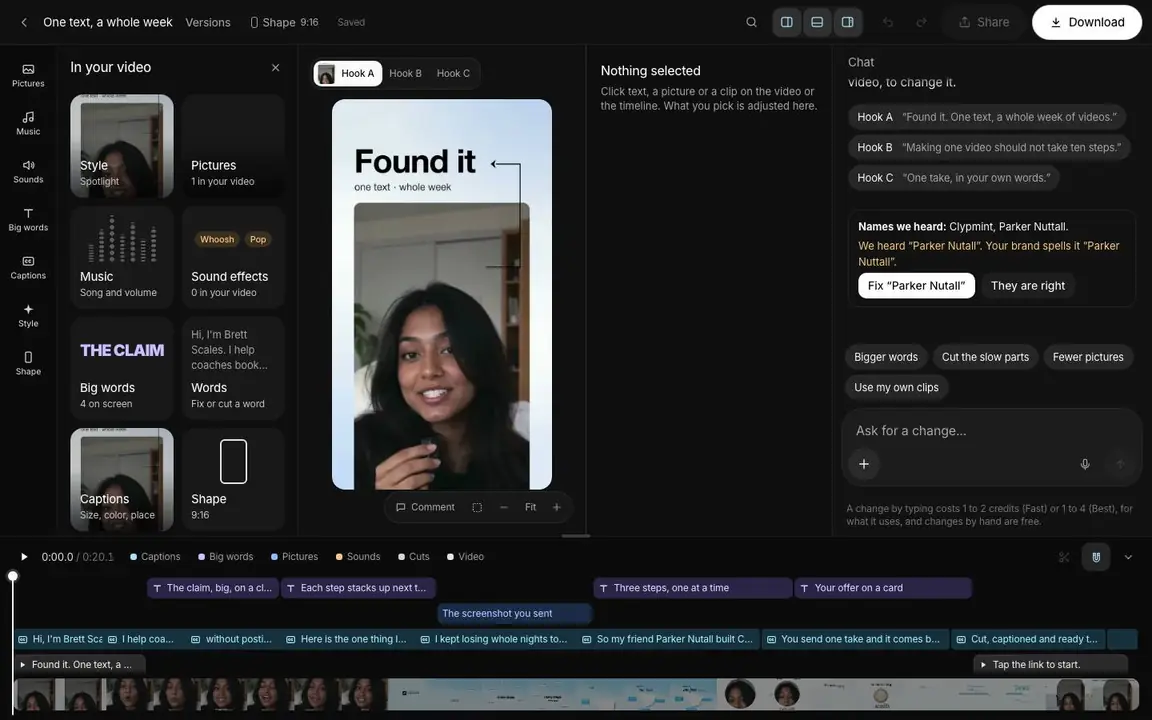Toggle Captions track filter
The width and height of the screenshot is (1152, 720).
[x=155, y=557]
